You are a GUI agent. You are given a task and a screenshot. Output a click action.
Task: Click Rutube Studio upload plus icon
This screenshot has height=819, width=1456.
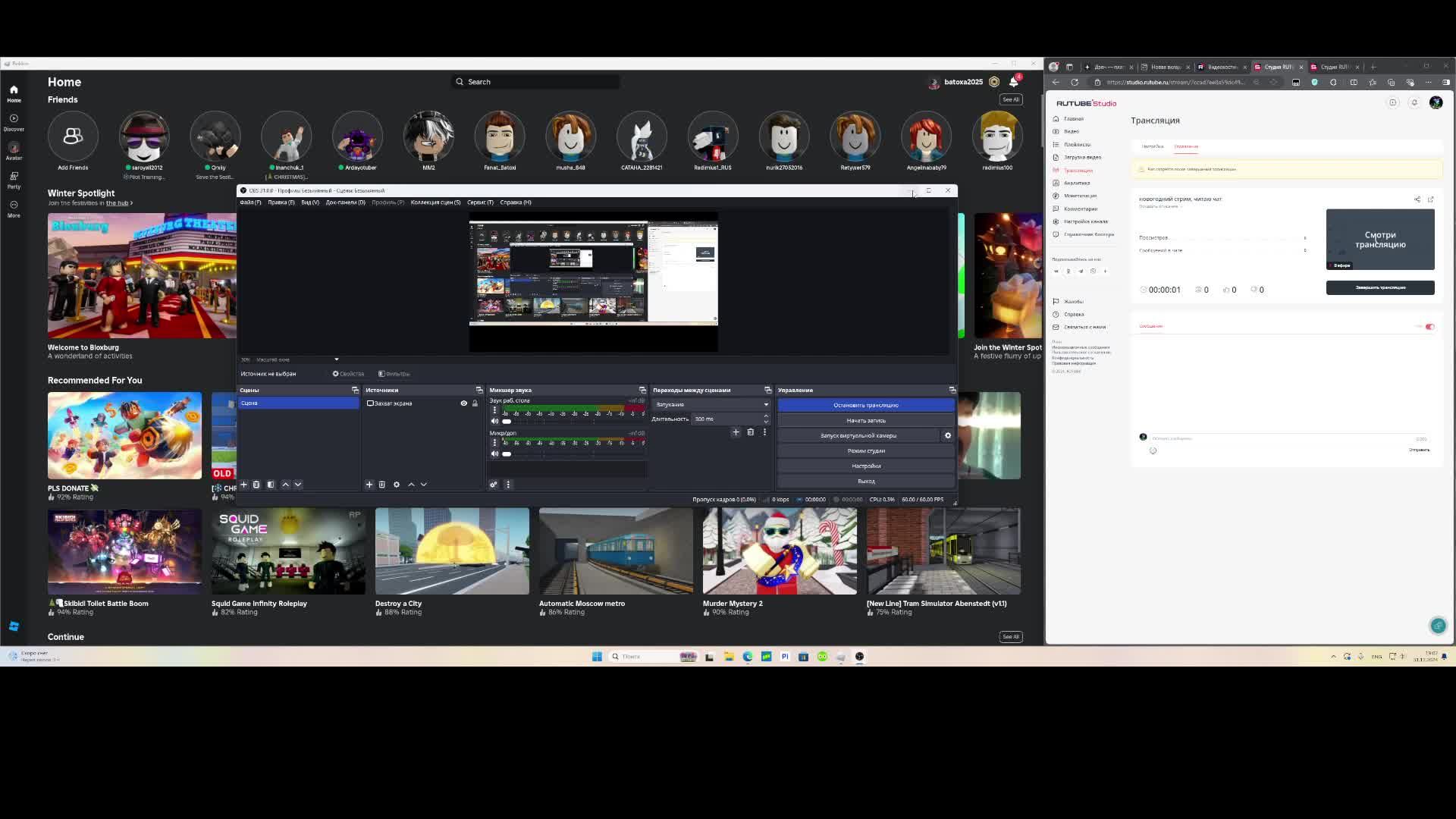point(1393,102)
